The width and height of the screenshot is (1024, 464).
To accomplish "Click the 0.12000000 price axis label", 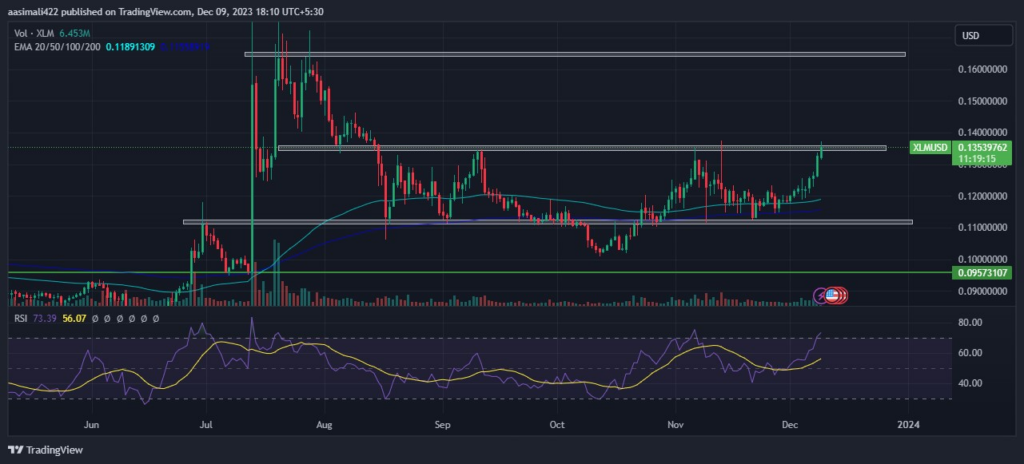I will pos(984,196).
